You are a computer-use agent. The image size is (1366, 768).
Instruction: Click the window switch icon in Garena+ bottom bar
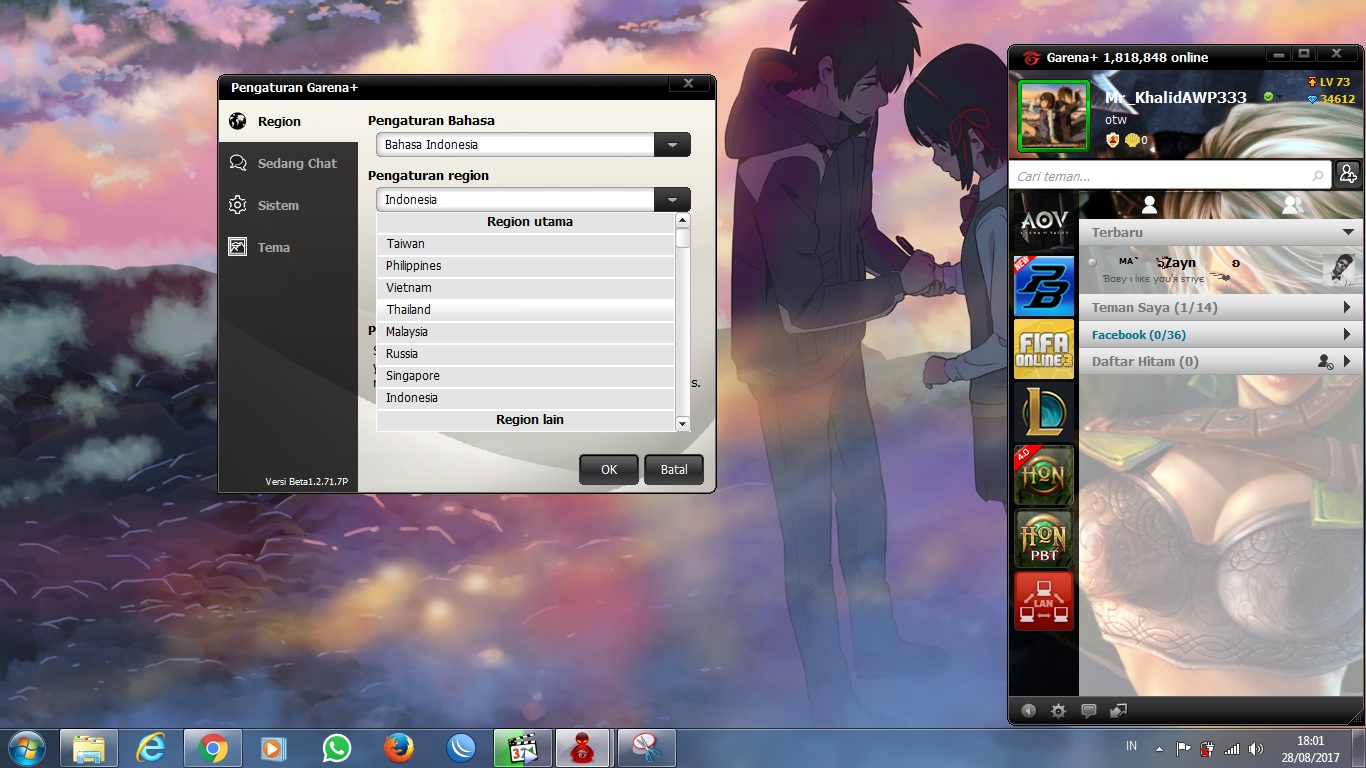[x=1118, y=711]
